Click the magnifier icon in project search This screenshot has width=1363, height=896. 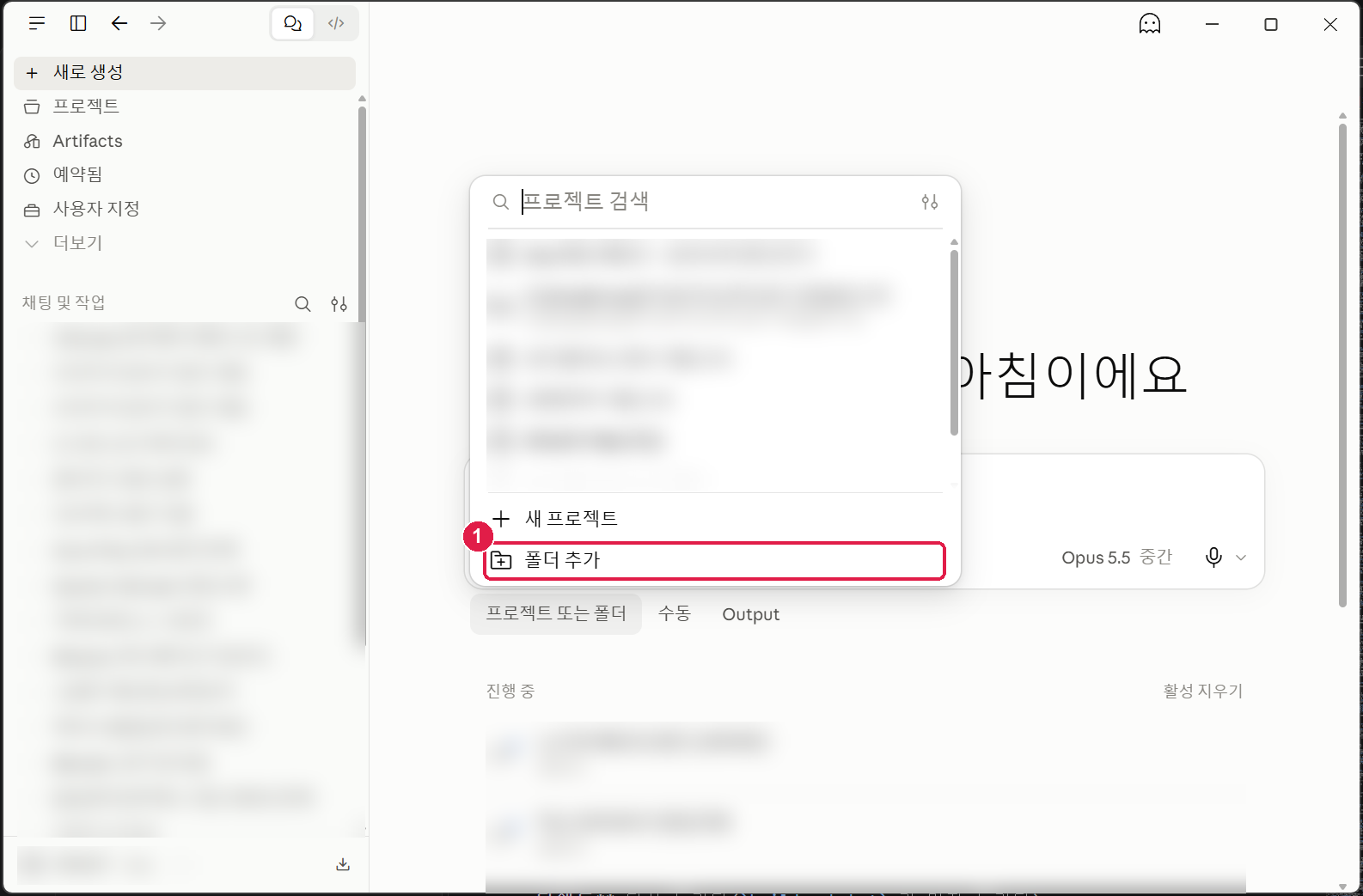click(500, 202)
